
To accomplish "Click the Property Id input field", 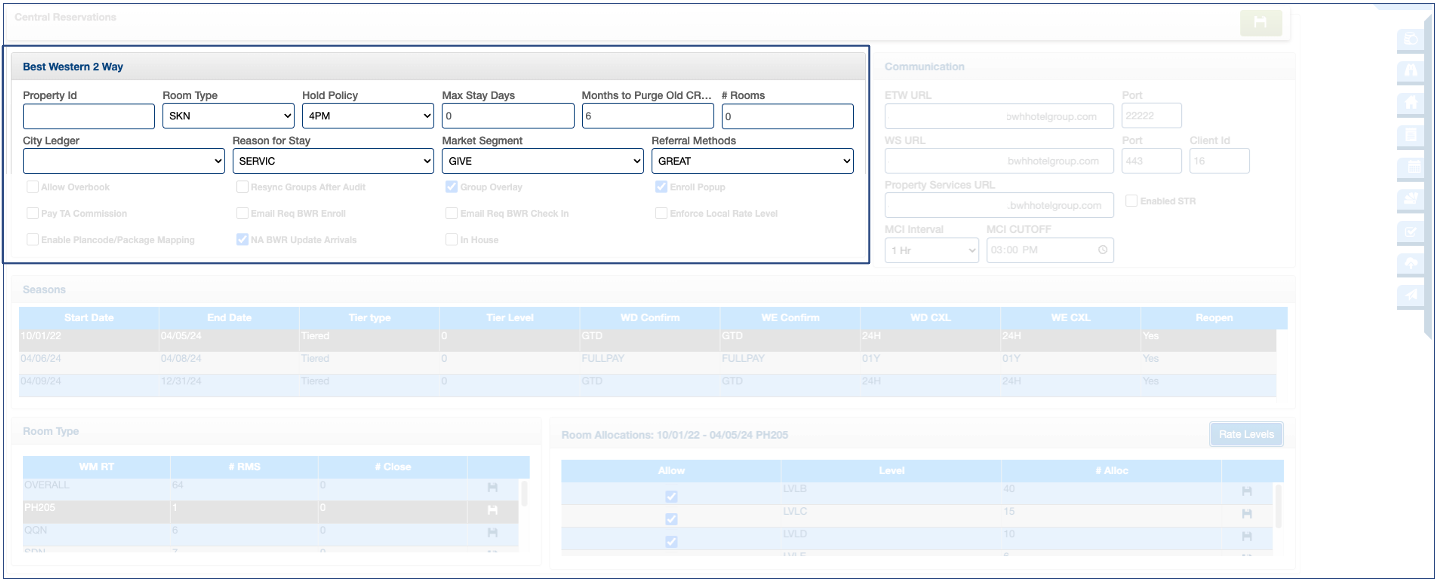I will click(x=88, y=116).
